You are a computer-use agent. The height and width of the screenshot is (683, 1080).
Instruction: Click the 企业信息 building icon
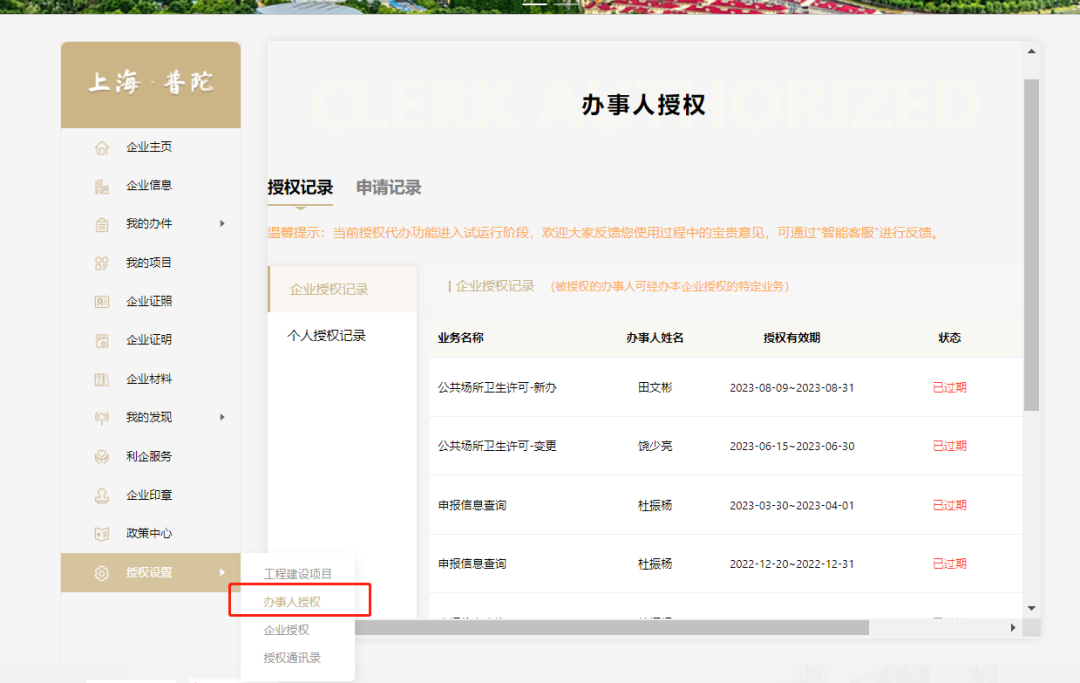(x=101, y=184)
